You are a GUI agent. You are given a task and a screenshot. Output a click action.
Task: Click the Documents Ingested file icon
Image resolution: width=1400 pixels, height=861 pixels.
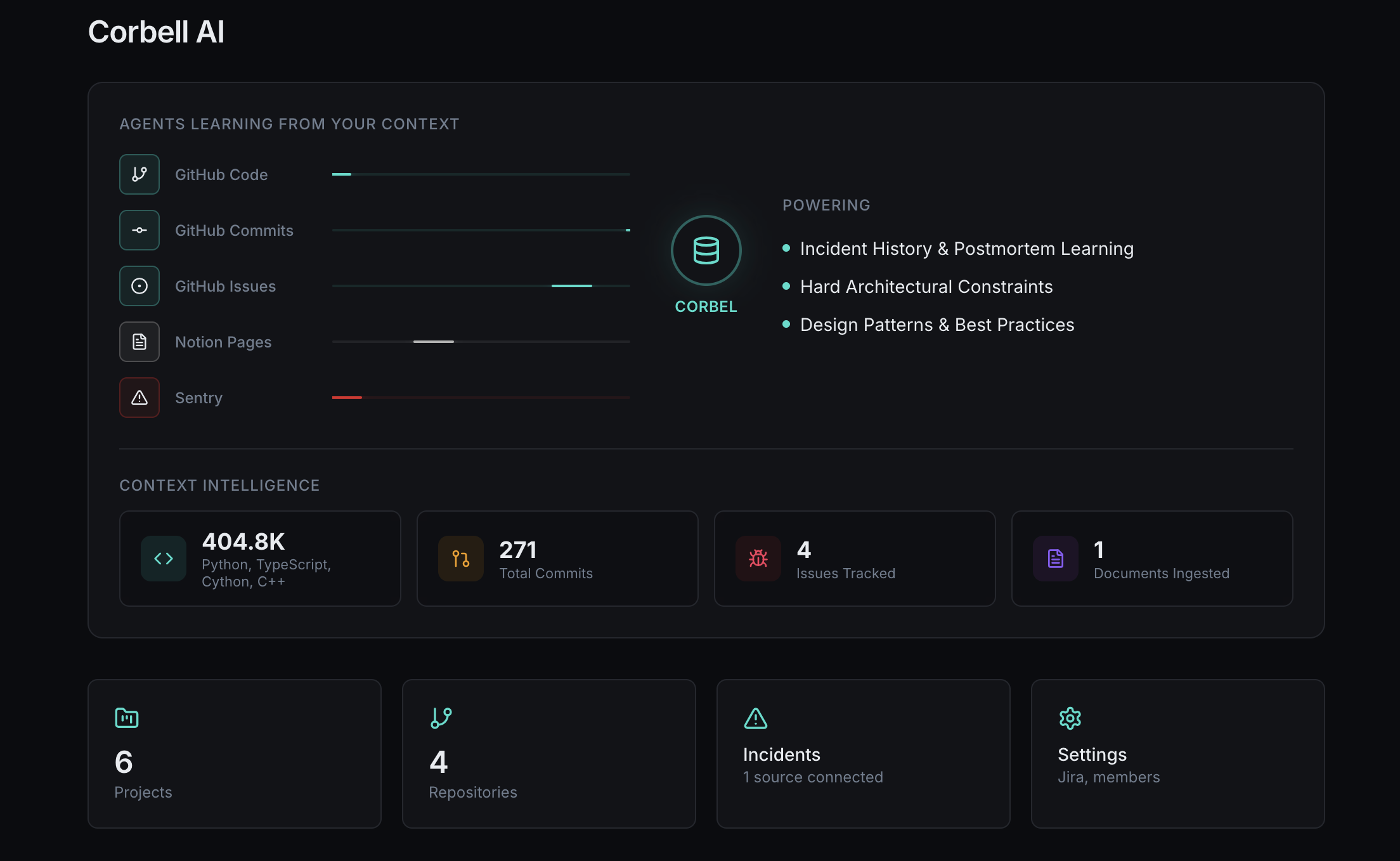tap(1055, 559)
